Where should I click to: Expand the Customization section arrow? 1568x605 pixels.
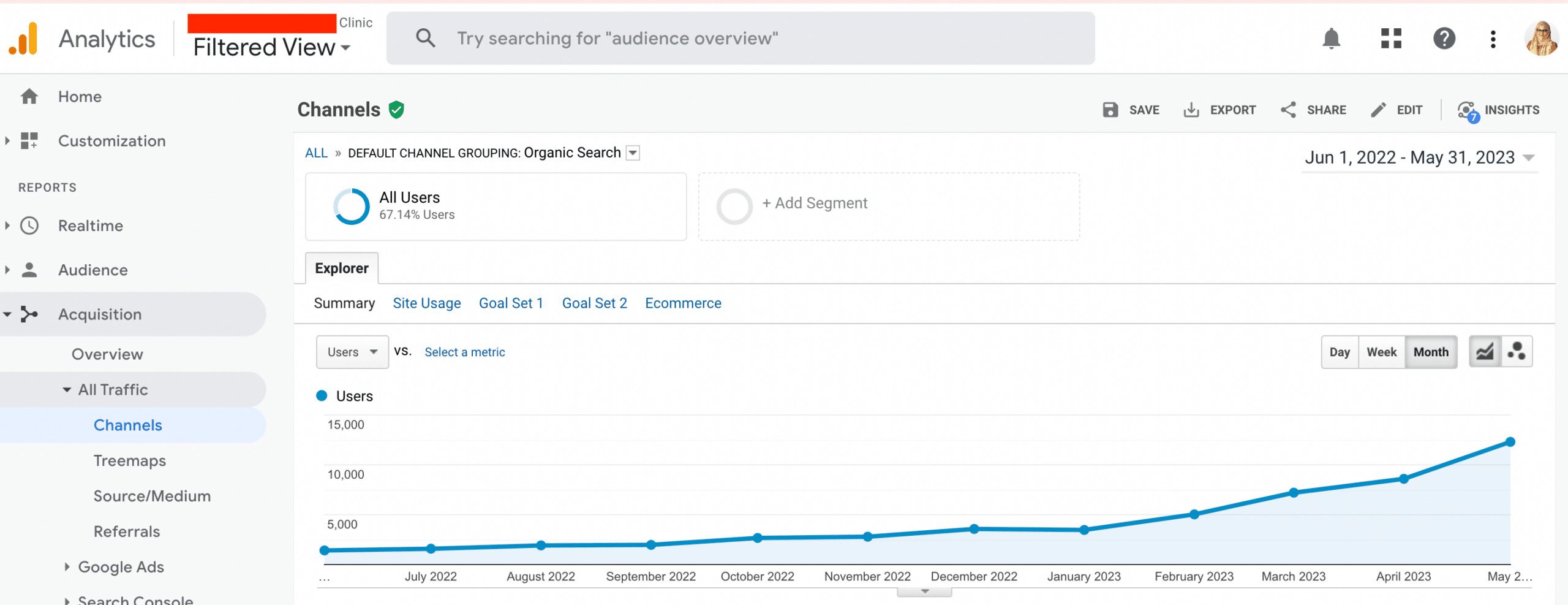tap(7, 141)
